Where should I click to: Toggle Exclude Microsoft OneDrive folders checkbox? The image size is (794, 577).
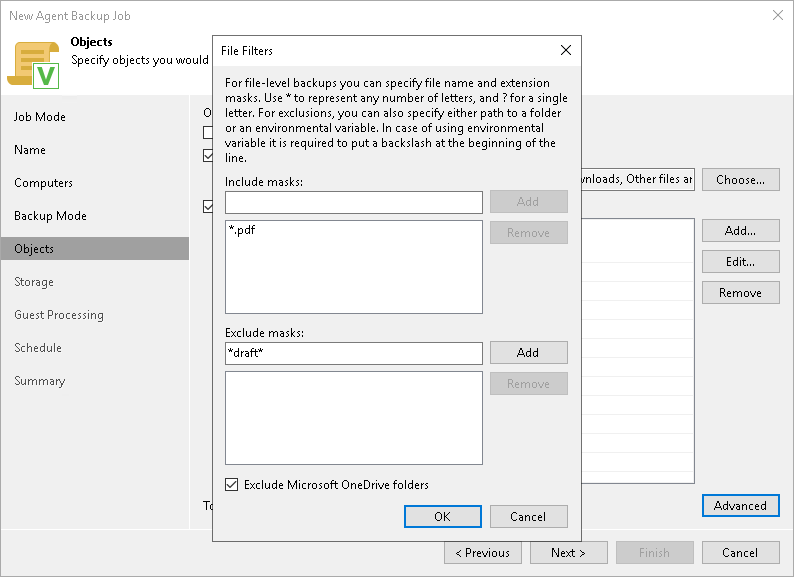click(x=231, y=485)
